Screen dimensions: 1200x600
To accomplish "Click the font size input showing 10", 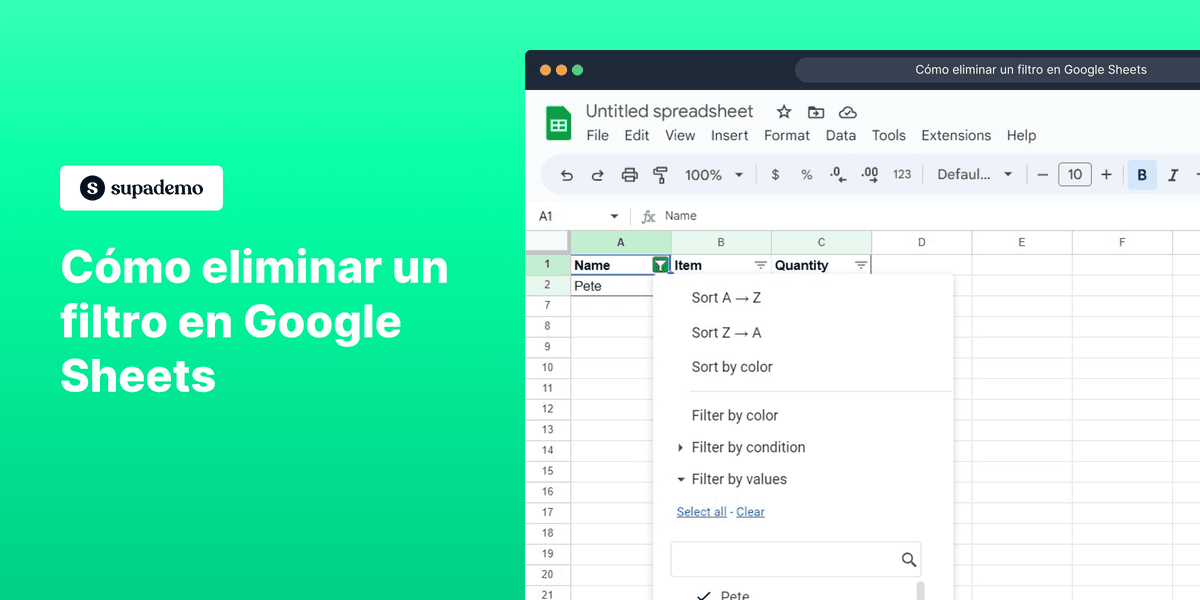I will coord(1074,174).
